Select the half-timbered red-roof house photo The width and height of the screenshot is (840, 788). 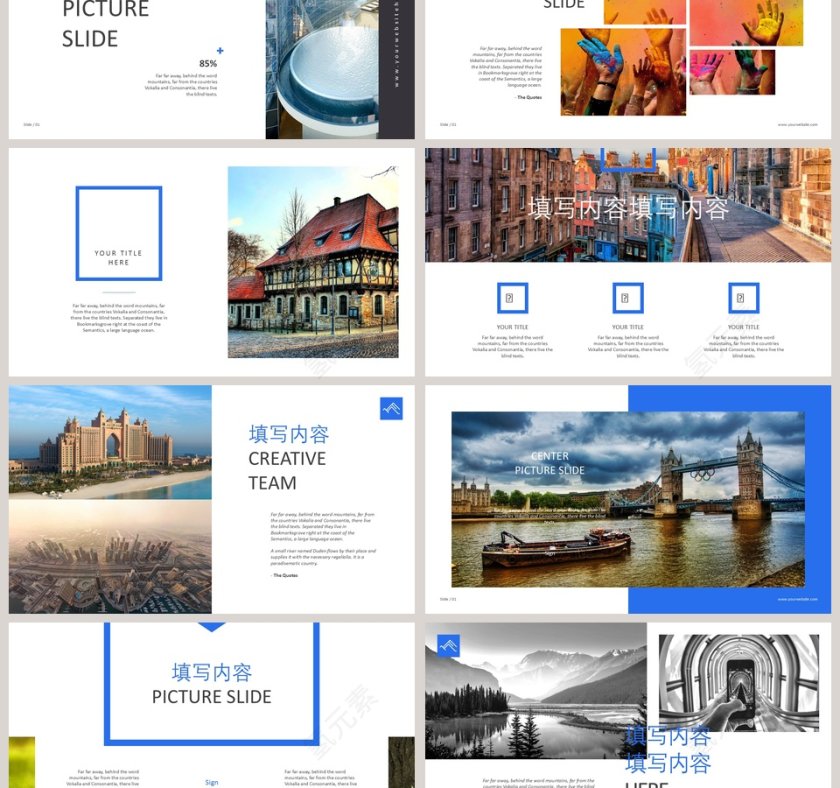tap(312, 262)
